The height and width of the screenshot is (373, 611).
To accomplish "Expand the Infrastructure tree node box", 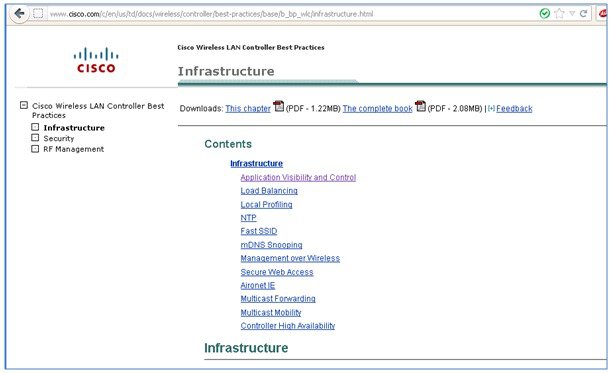I will tap(35, 127).
